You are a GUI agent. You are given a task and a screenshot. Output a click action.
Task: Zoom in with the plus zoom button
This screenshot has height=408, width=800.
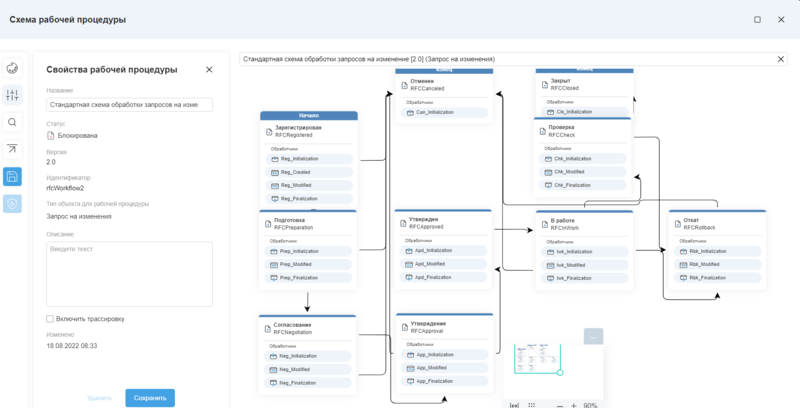coord(573,404)
